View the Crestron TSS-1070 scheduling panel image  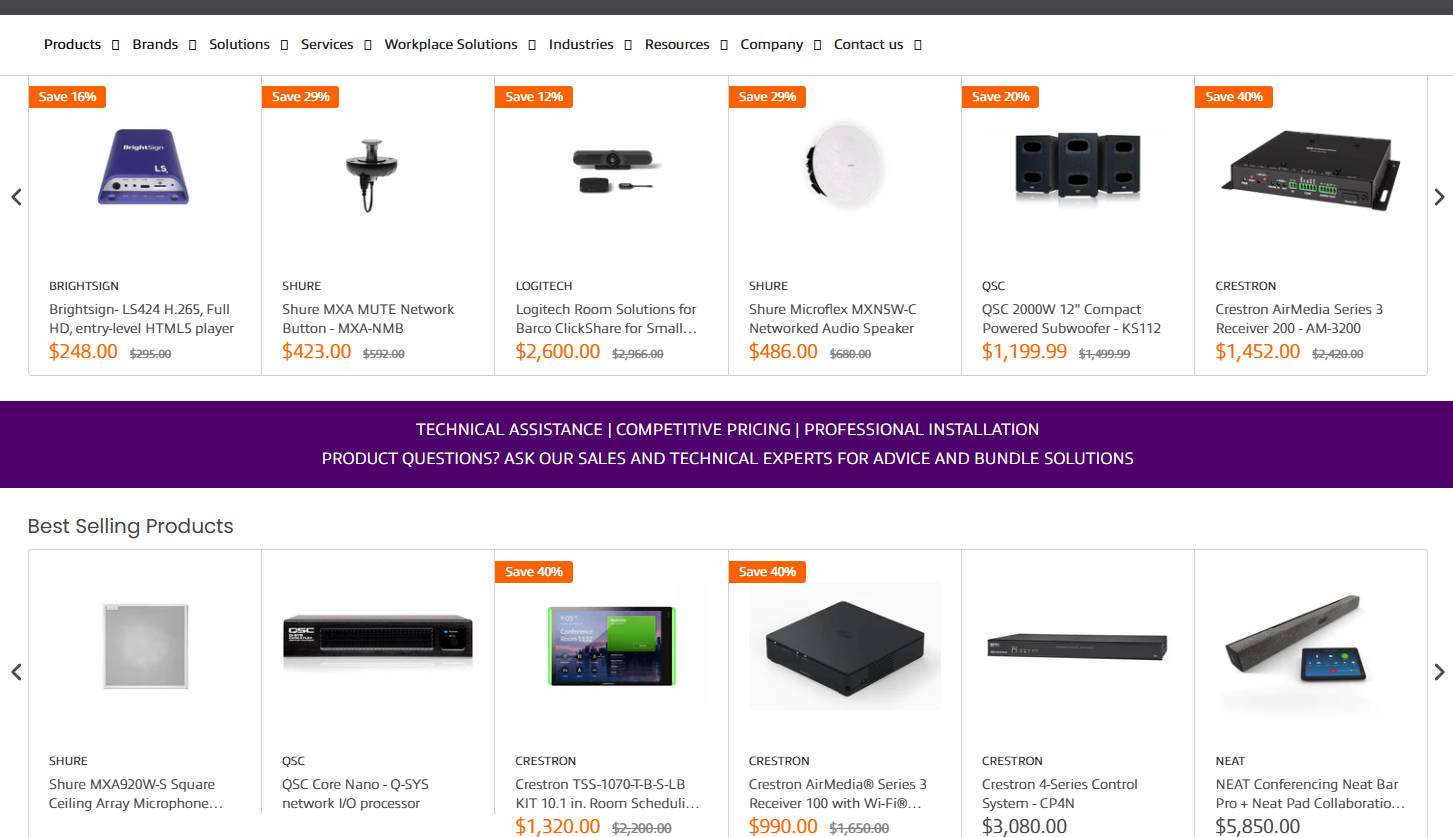[612, 646]
